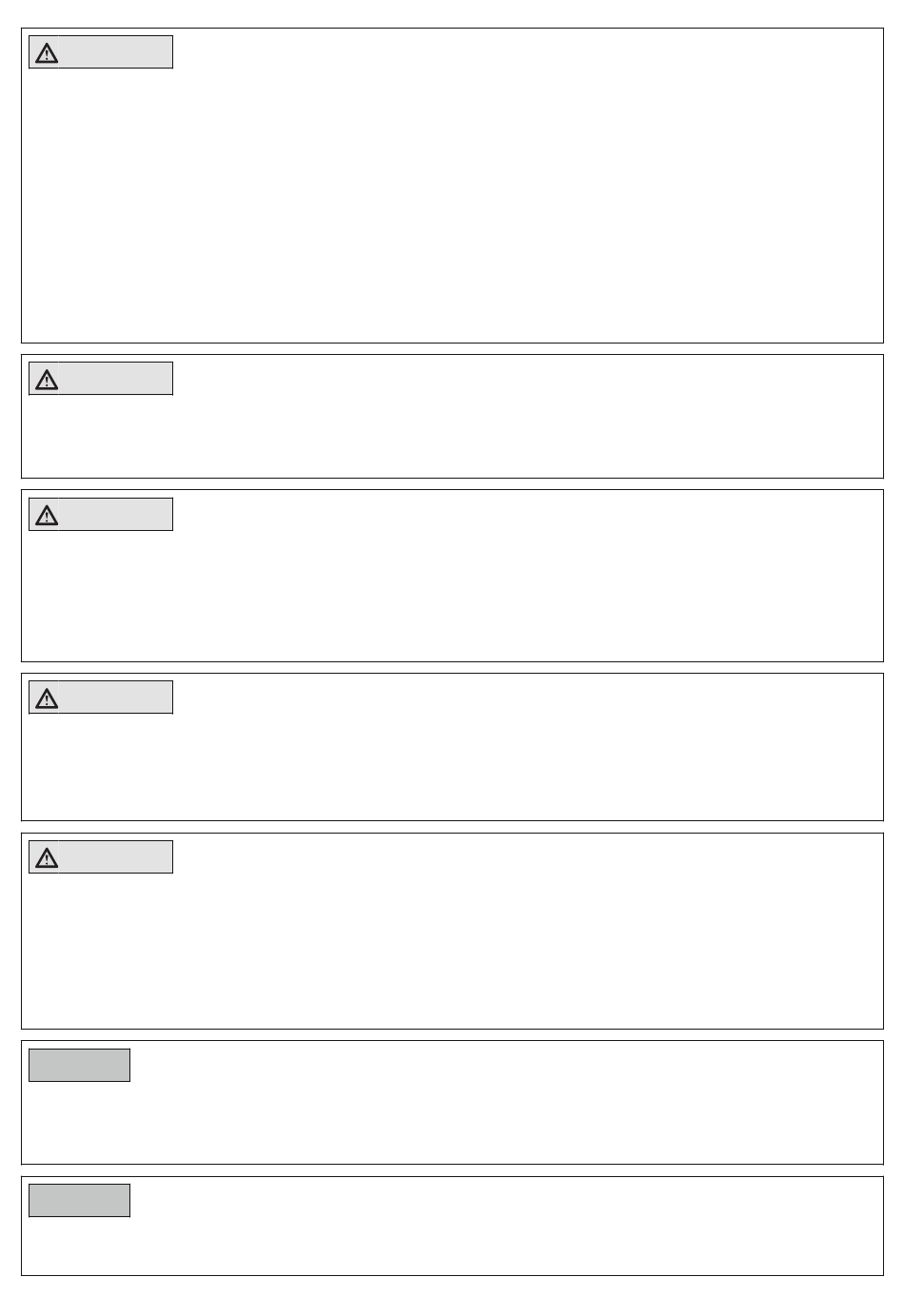Click blank page margin below the last panel

click(x=452, y=1296)
